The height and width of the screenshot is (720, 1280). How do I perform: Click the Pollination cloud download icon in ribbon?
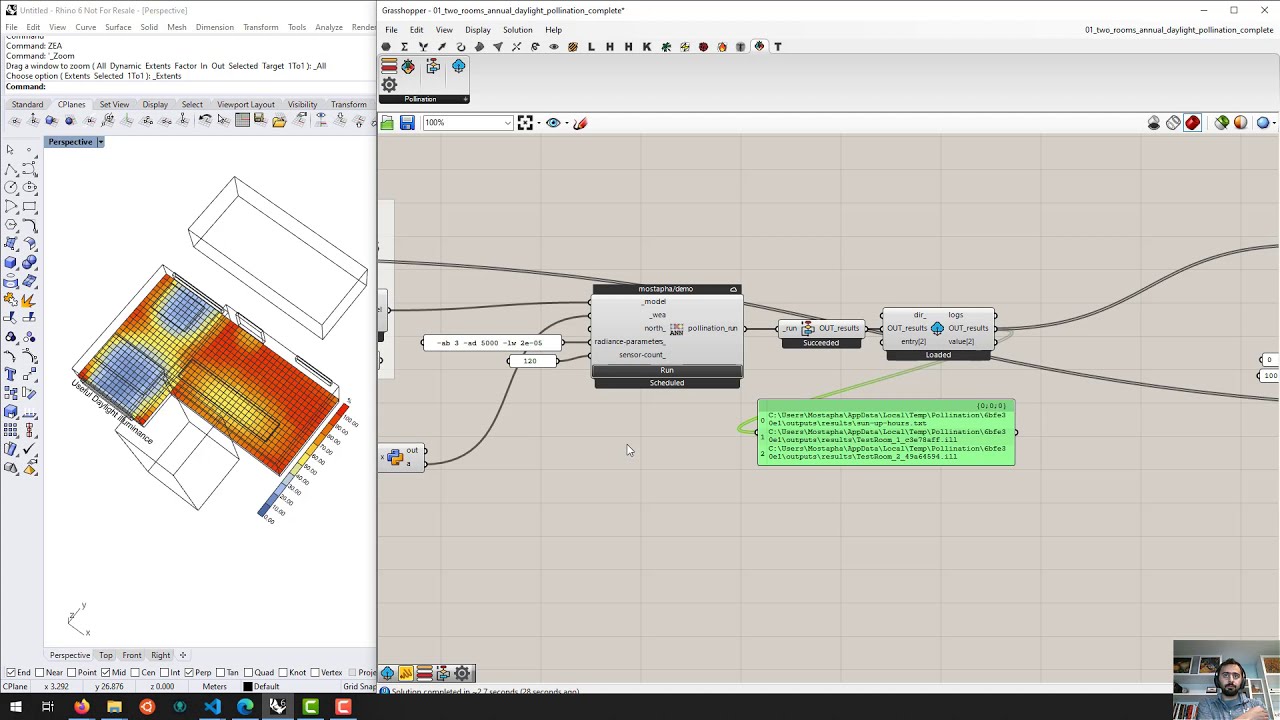pyautogui.click(x=458, y=66)
